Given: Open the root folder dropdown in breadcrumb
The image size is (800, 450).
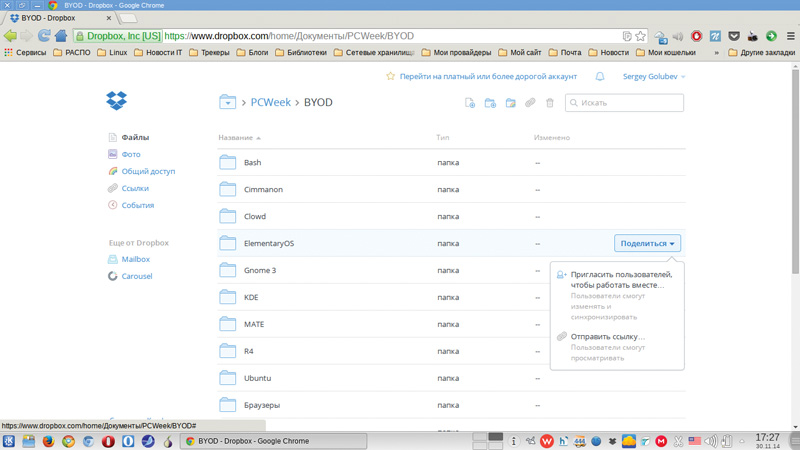Looking at the screenshot, I should click(228, 102).
